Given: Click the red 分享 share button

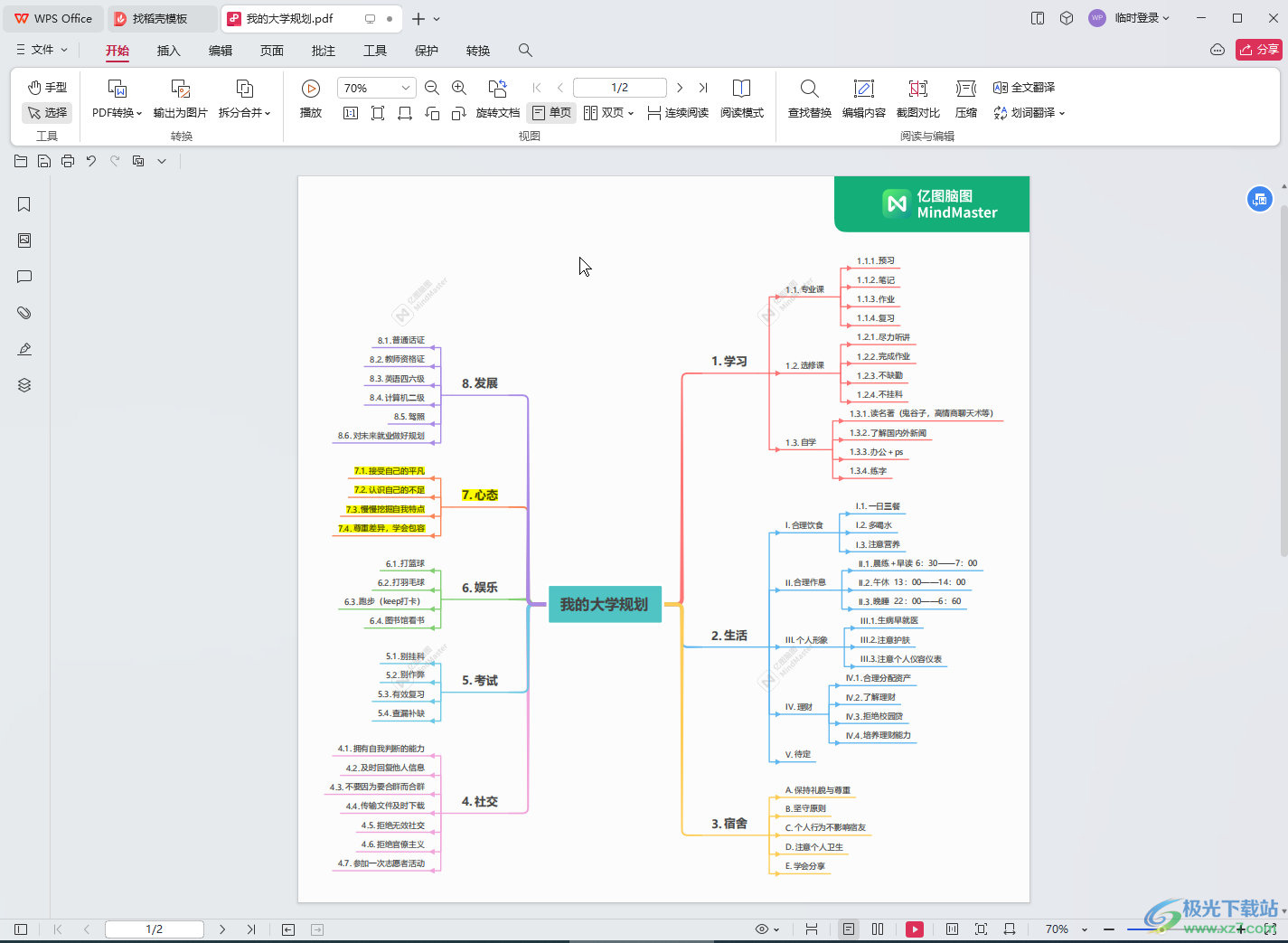Looking at the screenshot, I should coord(1259,50).
